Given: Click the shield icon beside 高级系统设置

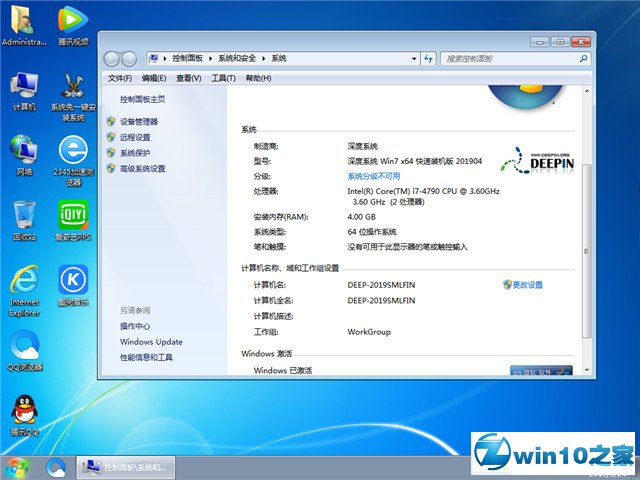Looking at the screenshot, I should coord(111,168).
